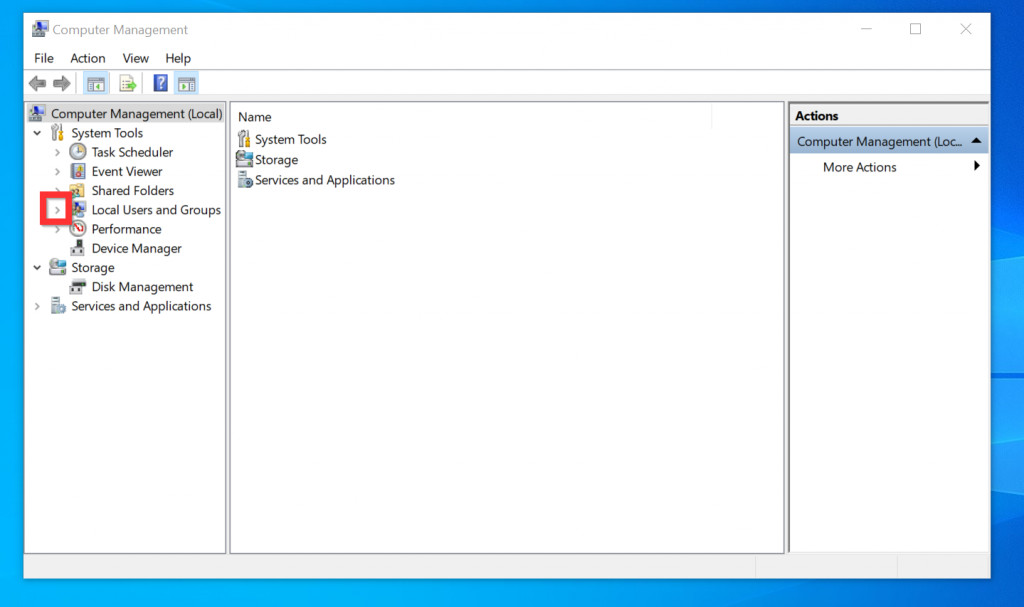Viewport: 1024px width, 607px height.
Task: Click the Event Viewer icon in tree
Action: coord(78,171)
